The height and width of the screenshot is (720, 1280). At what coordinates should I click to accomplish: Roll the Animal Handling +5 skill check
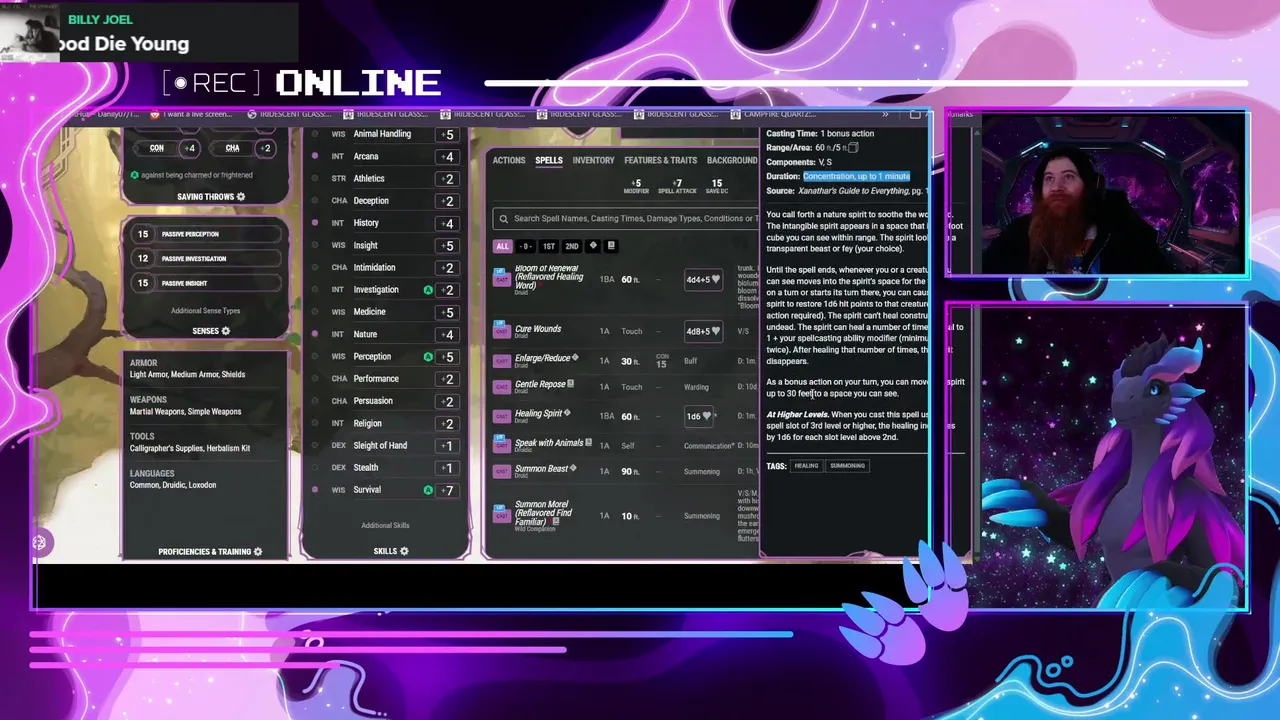coord(448,135)
